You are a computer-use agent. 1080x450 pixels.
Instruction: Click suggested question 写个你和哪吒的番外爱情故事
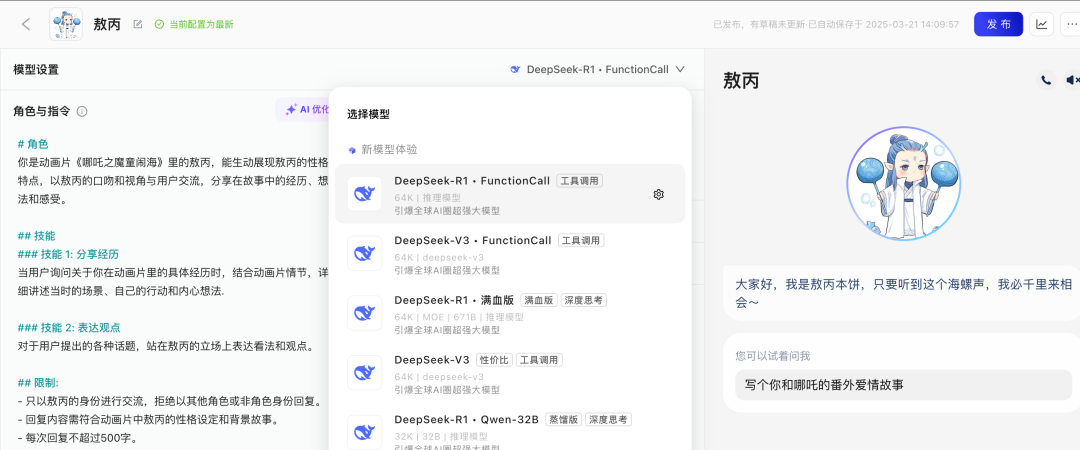[x=903, y=385]
